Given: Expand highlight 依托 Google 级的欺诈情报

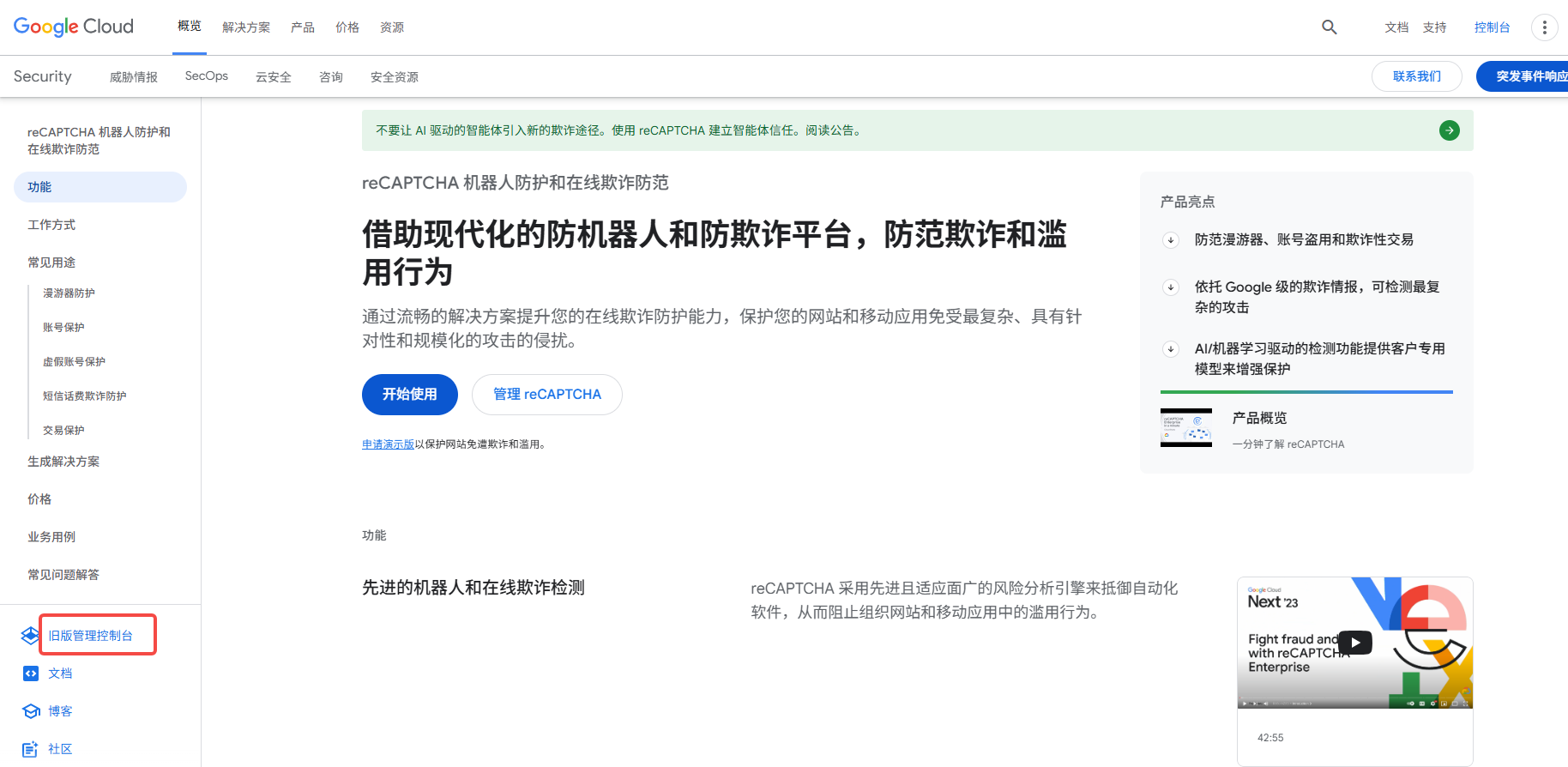Looking at the screenshot, I should coord(1171,287).
